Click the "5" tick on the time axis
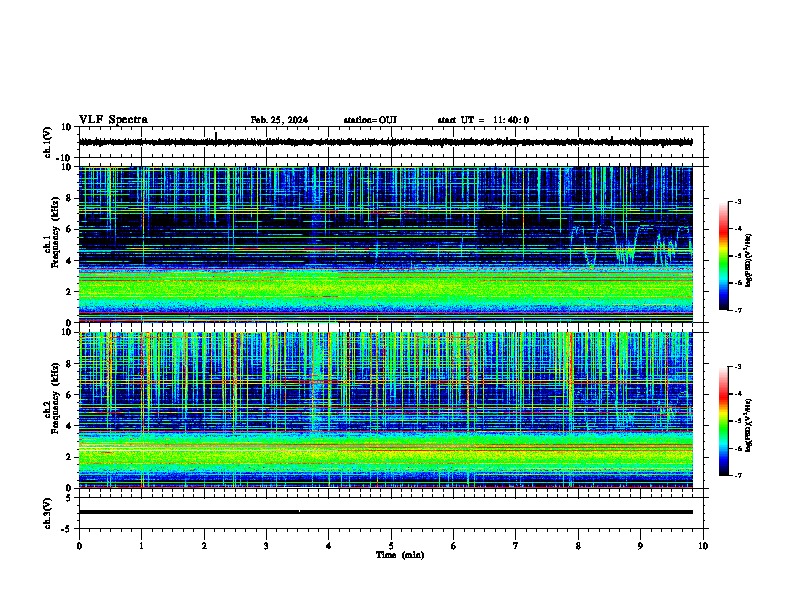The height and width of the screenshot is (612, 792). (391, 546)
